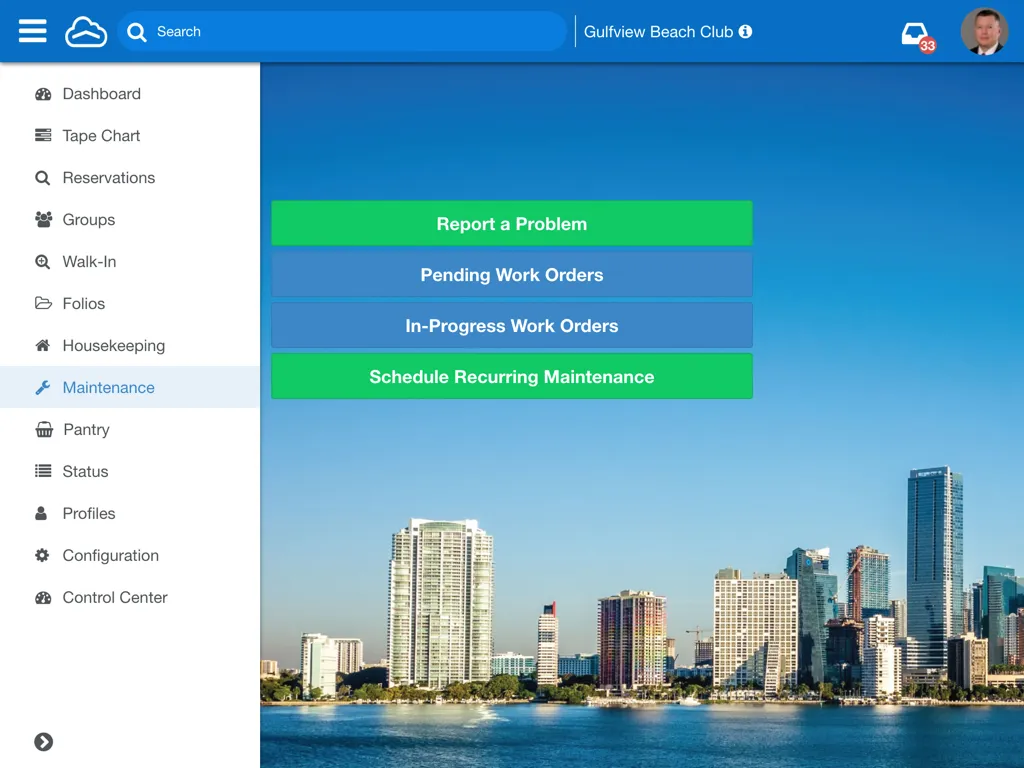This screenshot has height=768, width=1024.
Task: Click the Report a Problem button
Action: click(x=512, y=223)
